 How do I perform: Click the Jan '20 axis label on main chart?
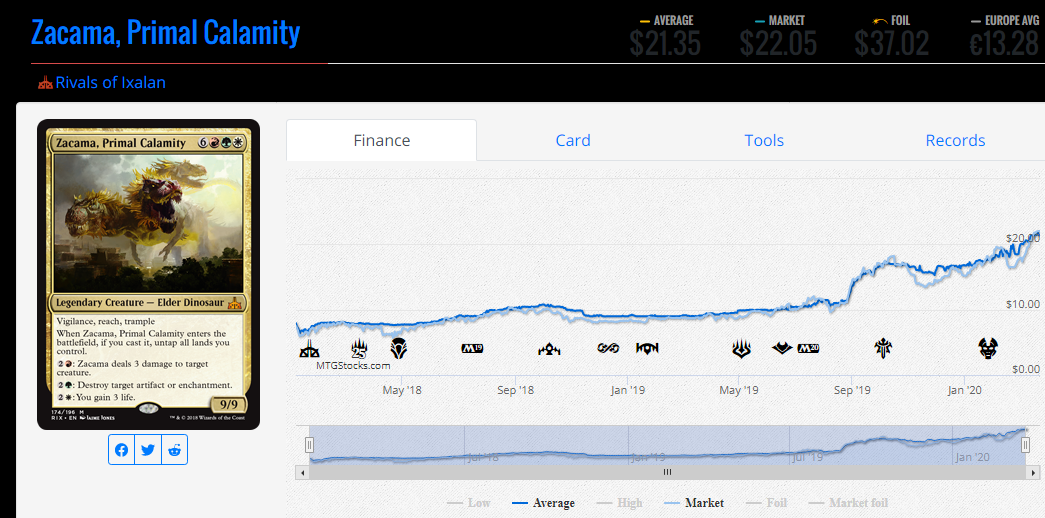point(964,390)
